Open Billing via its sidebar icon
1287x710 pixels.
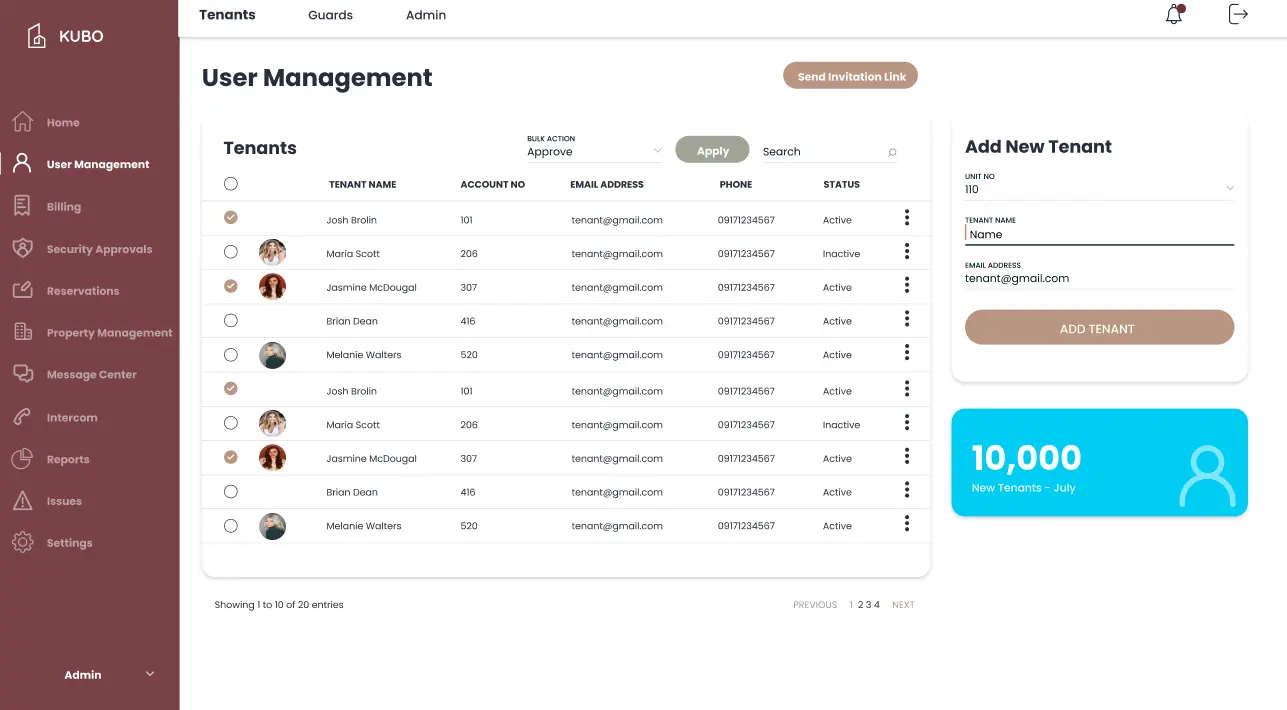(22, 206)
